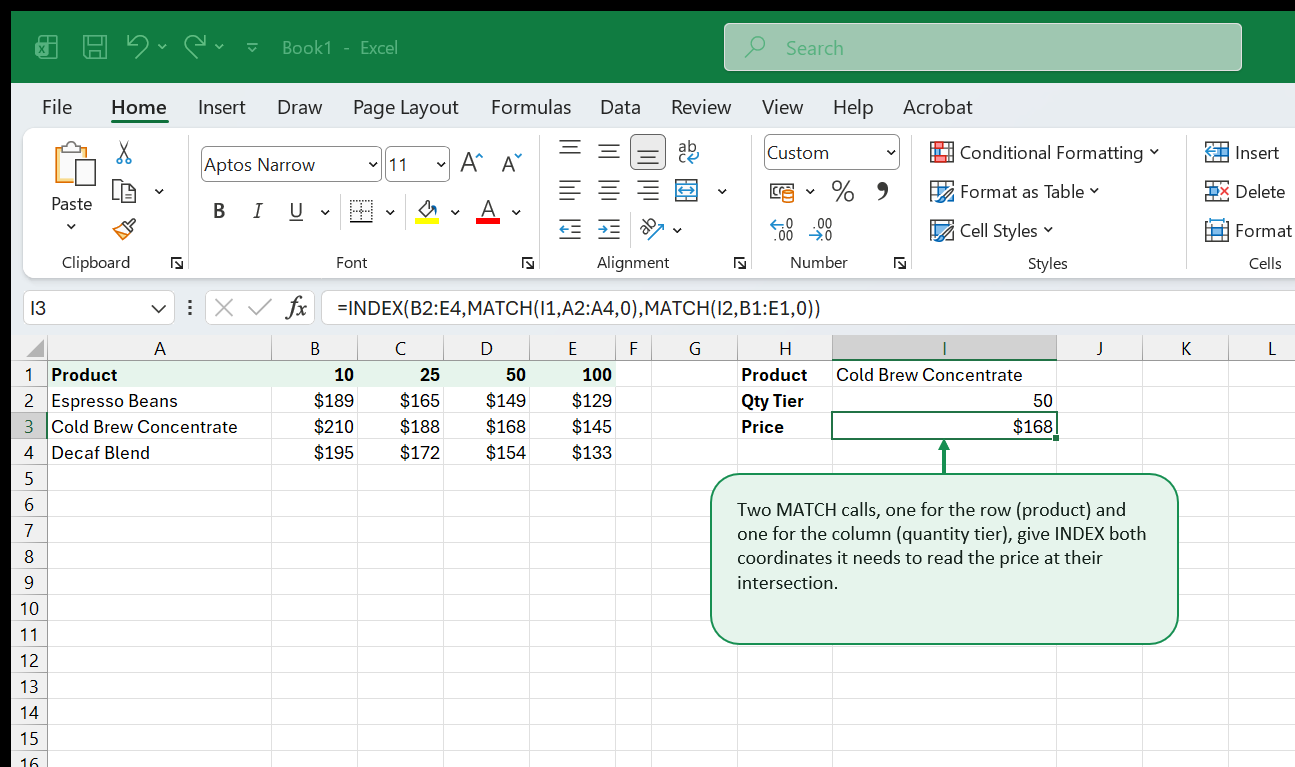Increase indent of cell text
This screenshot has height=767, width=1295.
coord(609,229)
